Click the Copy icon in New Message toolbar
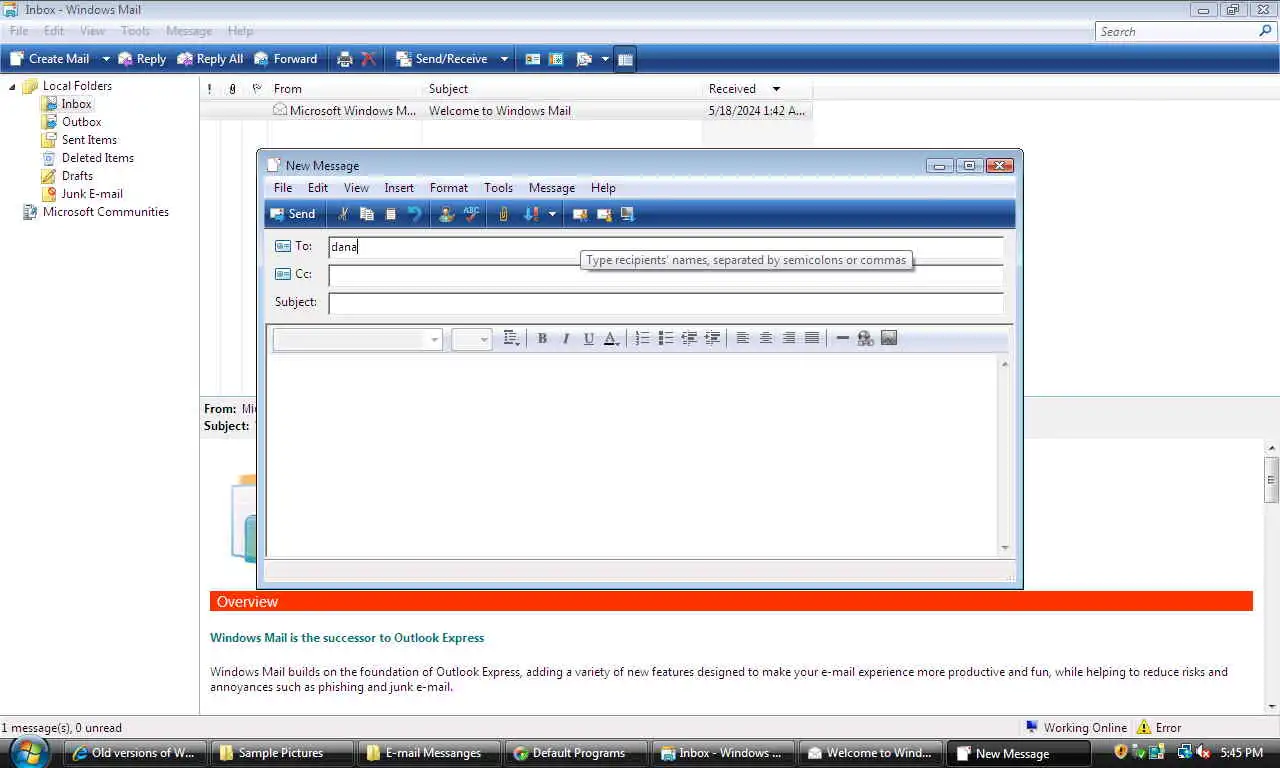This screenshot has width=1280, height=768. (x=367, y=214)
